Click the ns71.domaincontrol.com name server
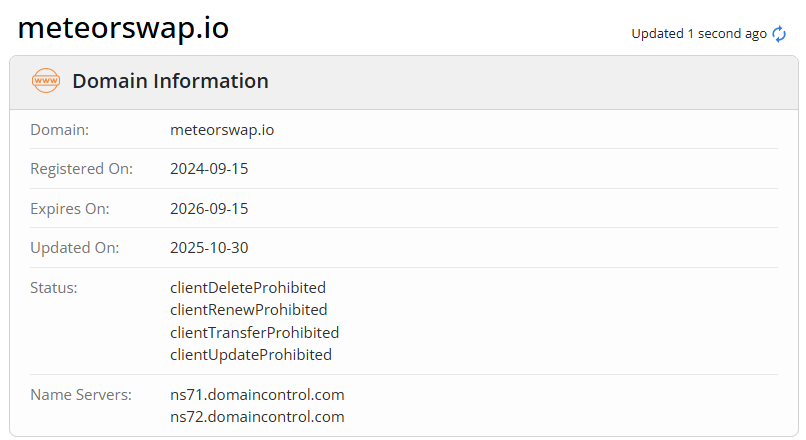 tap(257, 395)
